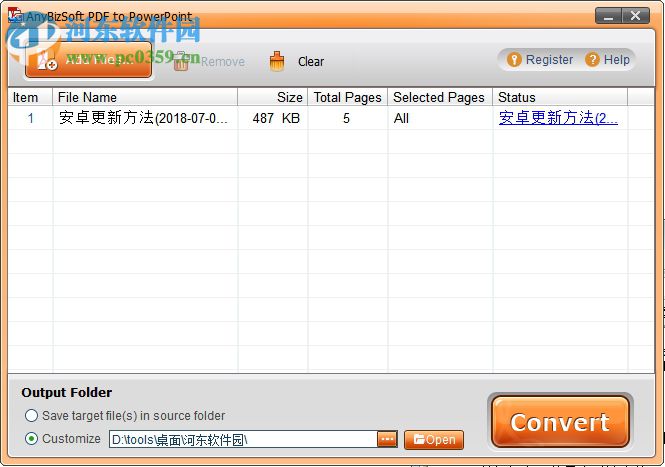Minimize the AnyBizSoft window
Screen dimensions: 665x467
pyautogui.click(x=609, y=16)
